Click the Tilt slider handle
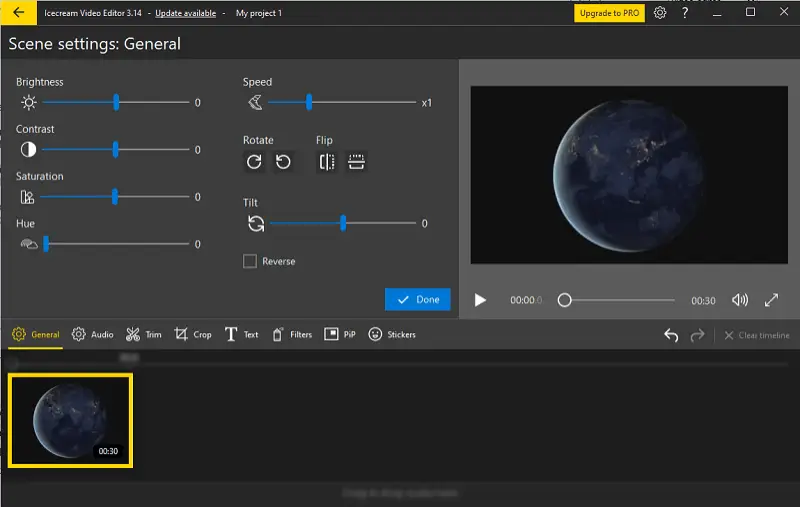800x507 pixels. (343, 223)
